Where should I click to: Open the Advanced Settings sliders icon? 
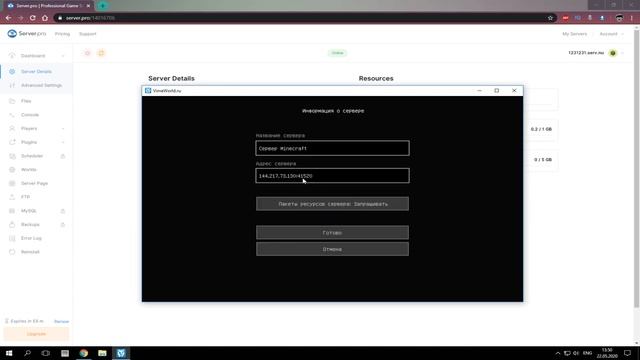(12, 85)
